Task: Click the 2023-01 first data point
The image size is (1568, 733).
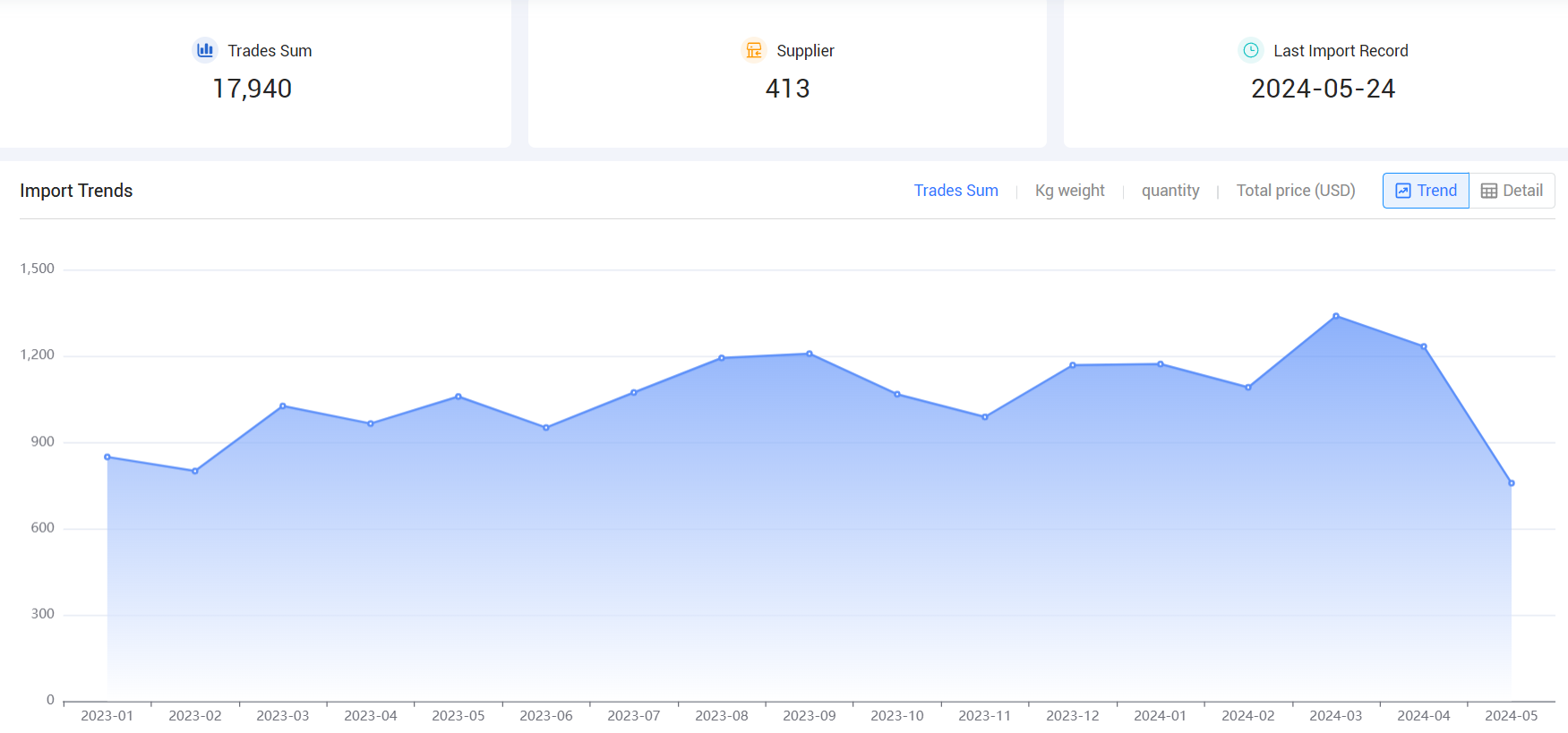Action: (x=107, y=457)
